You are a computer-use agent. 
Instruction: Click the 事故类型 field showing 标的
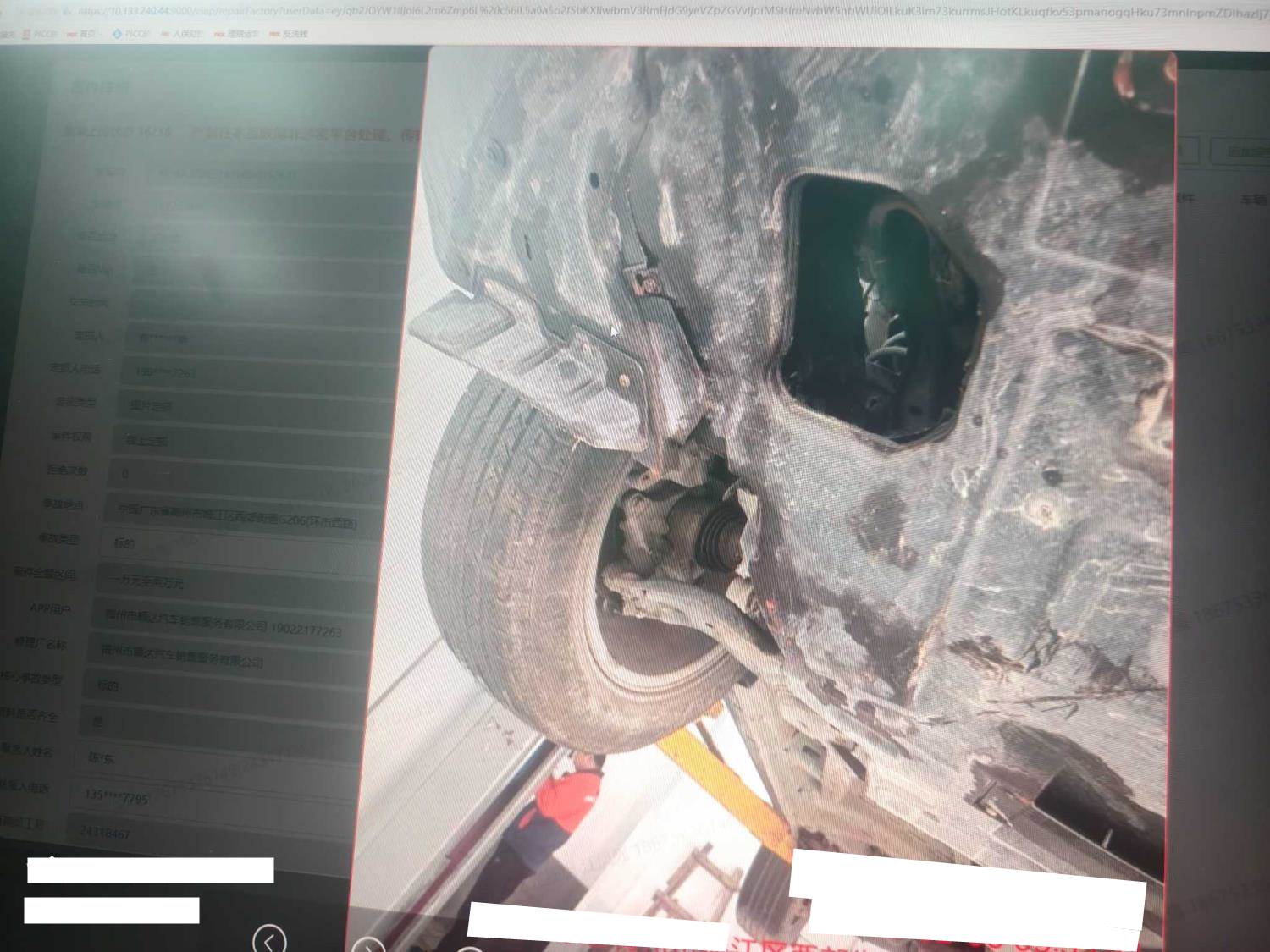241,543
